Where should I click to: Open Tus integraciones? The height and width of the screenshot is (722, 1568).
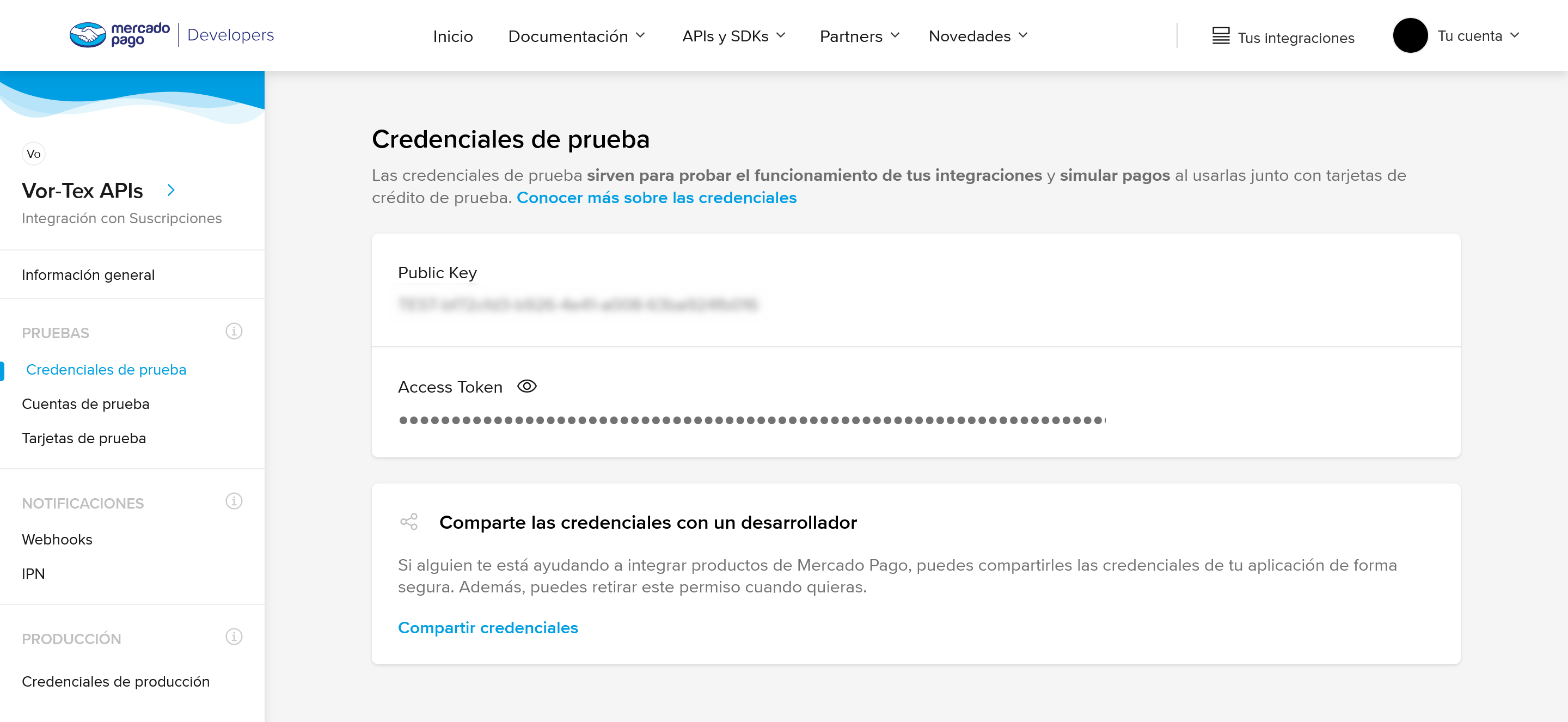point(1295,38)
